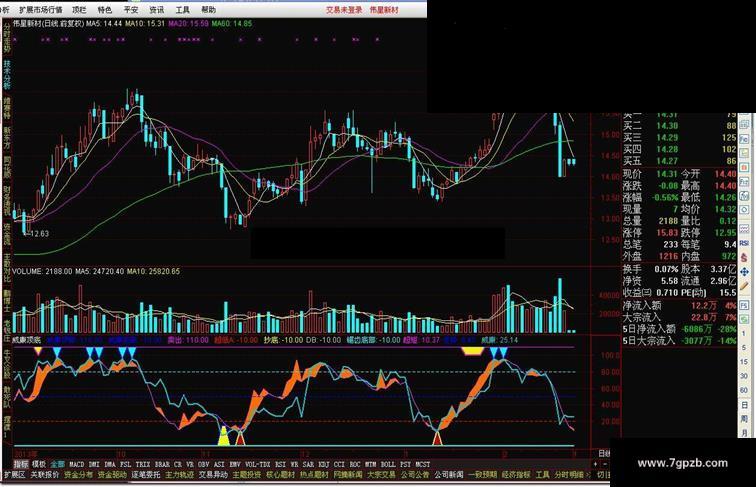Open the 分时明细 tab
The image size is (756, 487).
(569, 475)
